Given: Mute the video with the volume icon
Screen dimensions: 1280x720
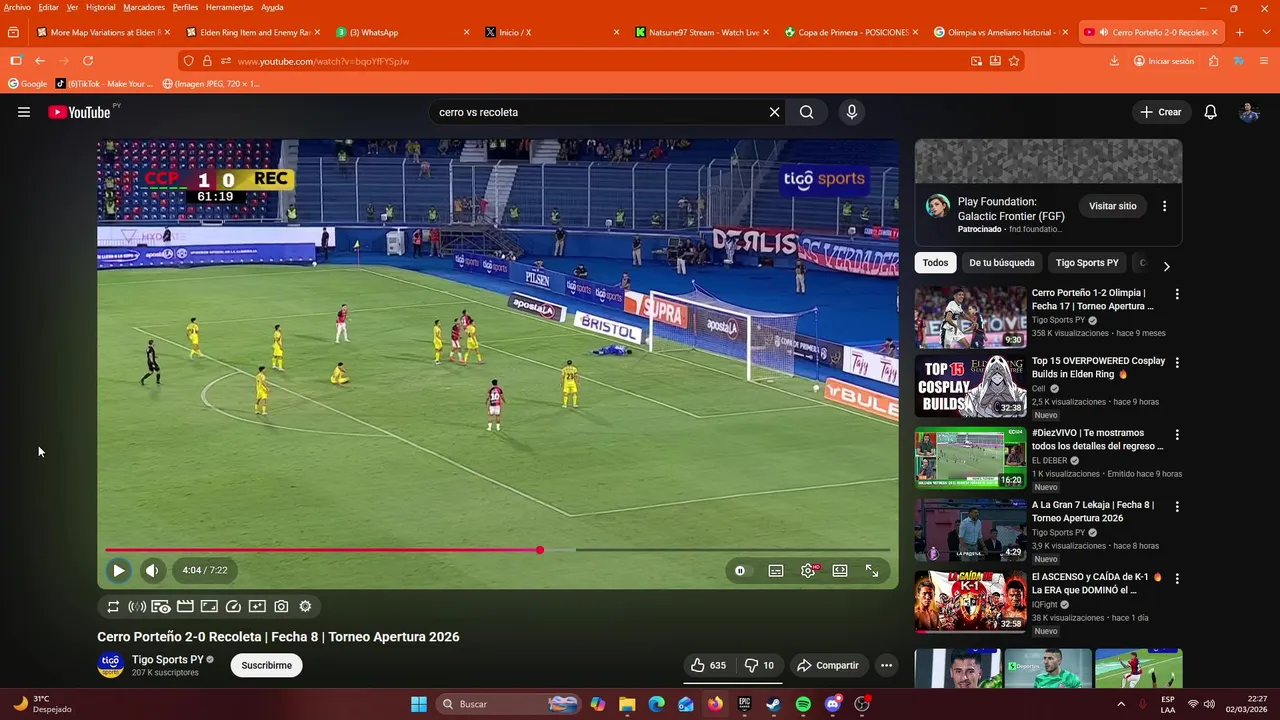Looking at the screenshot, I should coord(152,570).
